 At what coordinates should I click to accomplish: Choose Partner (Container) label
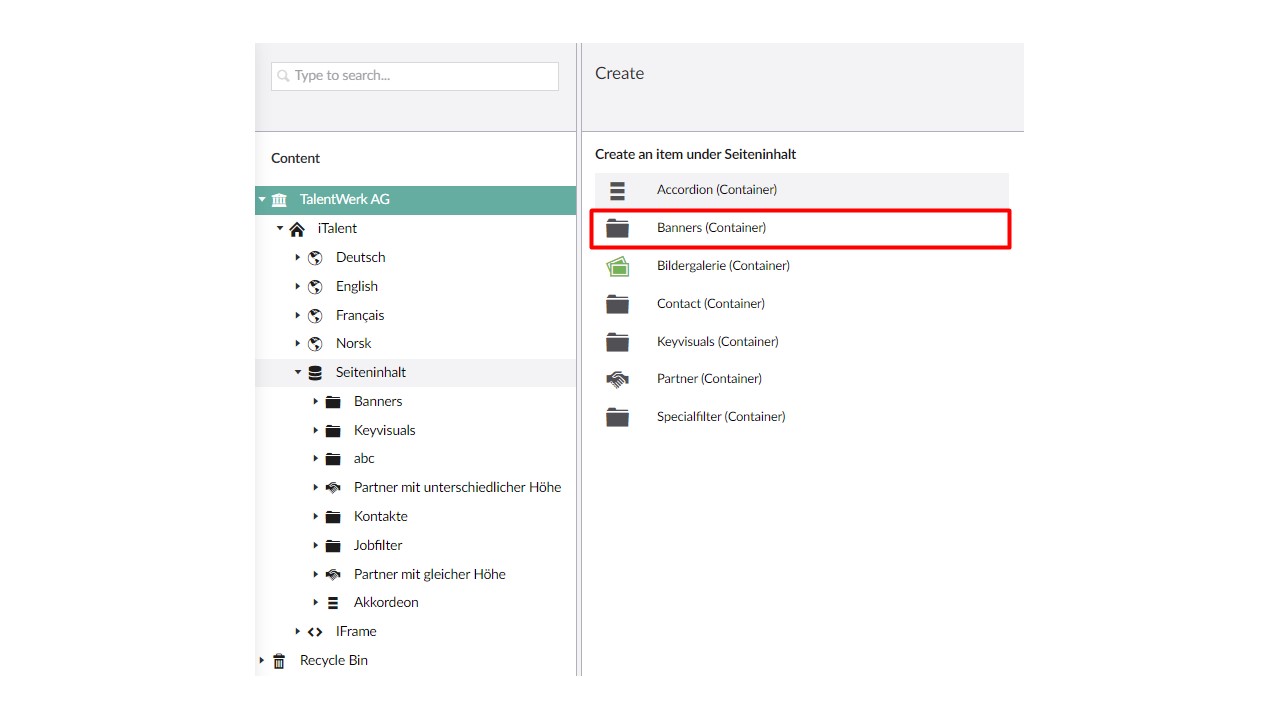point(709,379)
